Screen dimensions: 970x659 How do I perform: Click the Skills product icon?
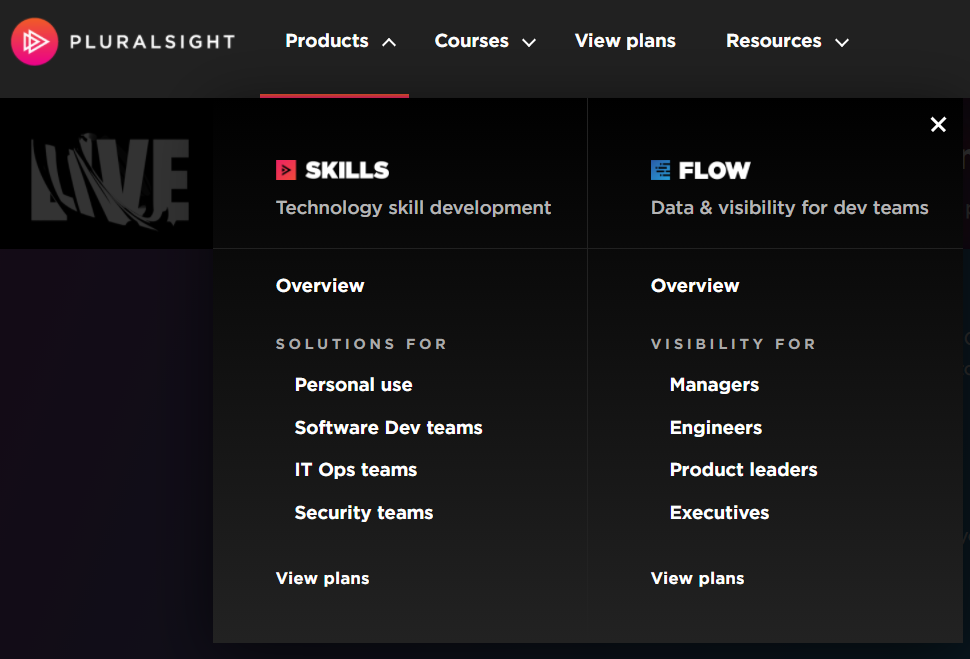point(286,170)
